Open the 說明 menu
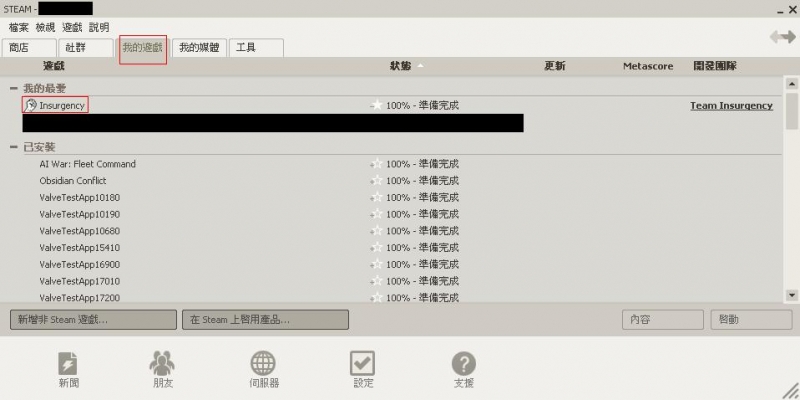The width and height of the screenshot is (800, 400). 99,28
